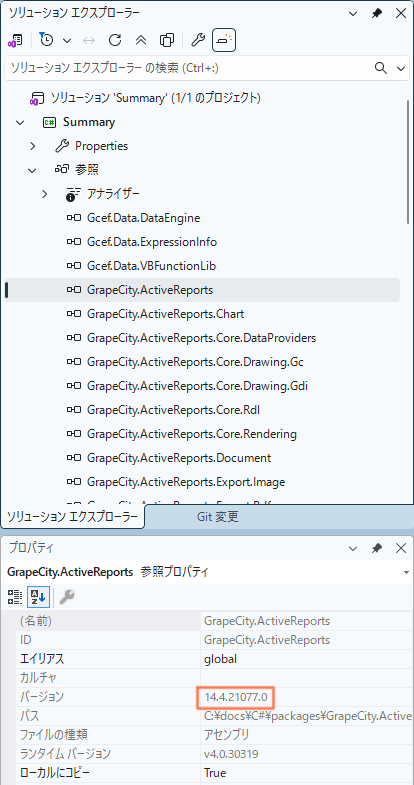The image size is (414, 785).
Task: Click the Show All Files icon
Action: (x=167, y=41)
